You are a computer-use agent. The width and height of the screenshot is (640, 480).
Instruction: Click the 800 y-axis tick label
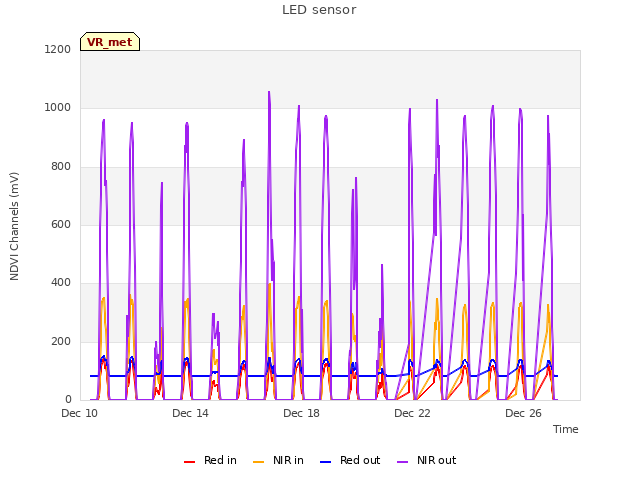click(x=61, y=167)
